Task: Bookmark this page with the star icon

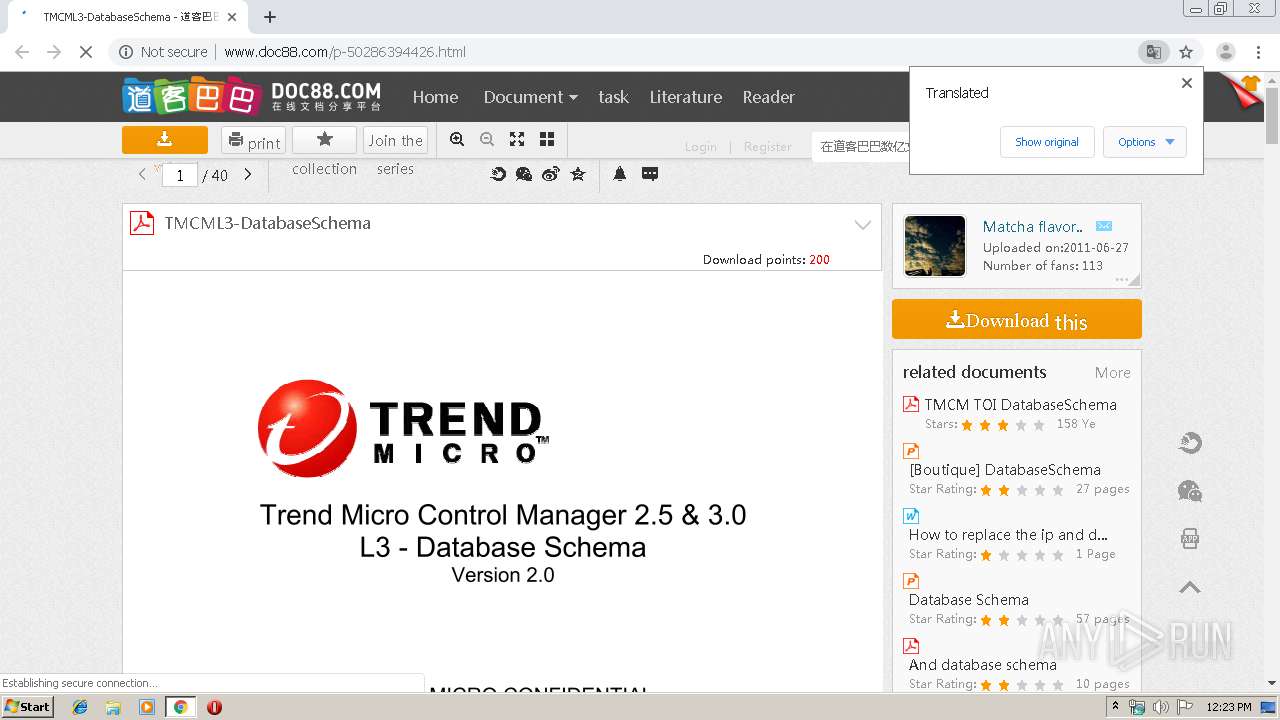Action: pos(1186,52)
